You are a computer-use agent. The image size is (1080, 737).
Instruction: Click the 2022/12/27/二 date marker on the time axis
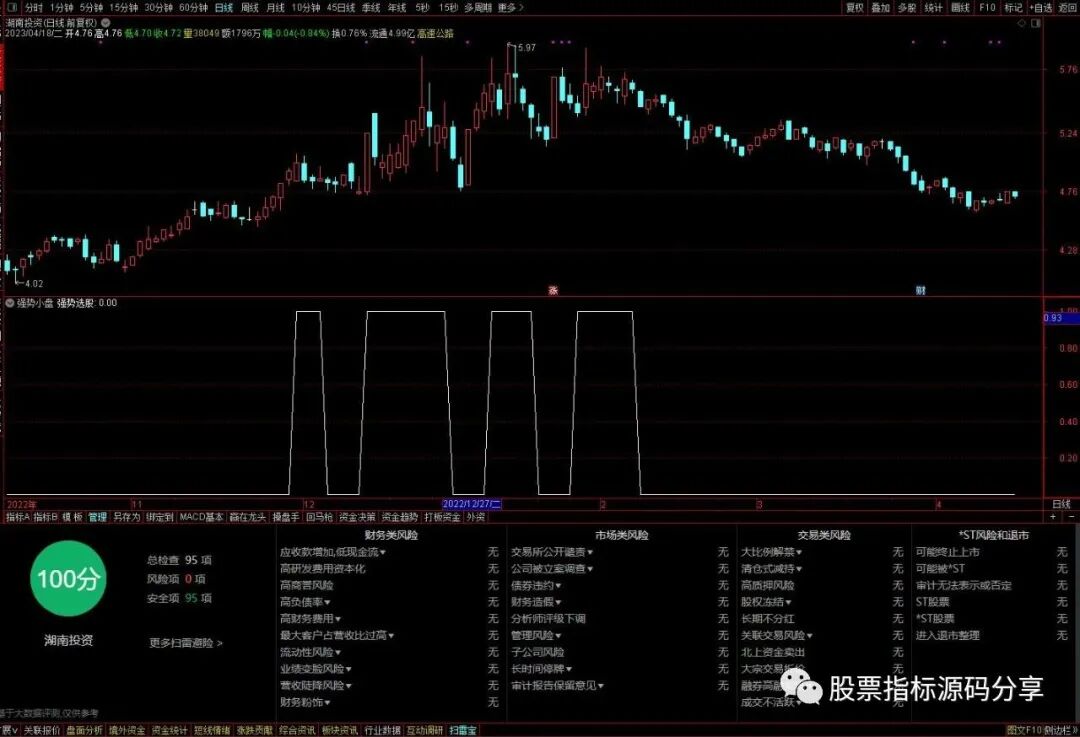472,504
